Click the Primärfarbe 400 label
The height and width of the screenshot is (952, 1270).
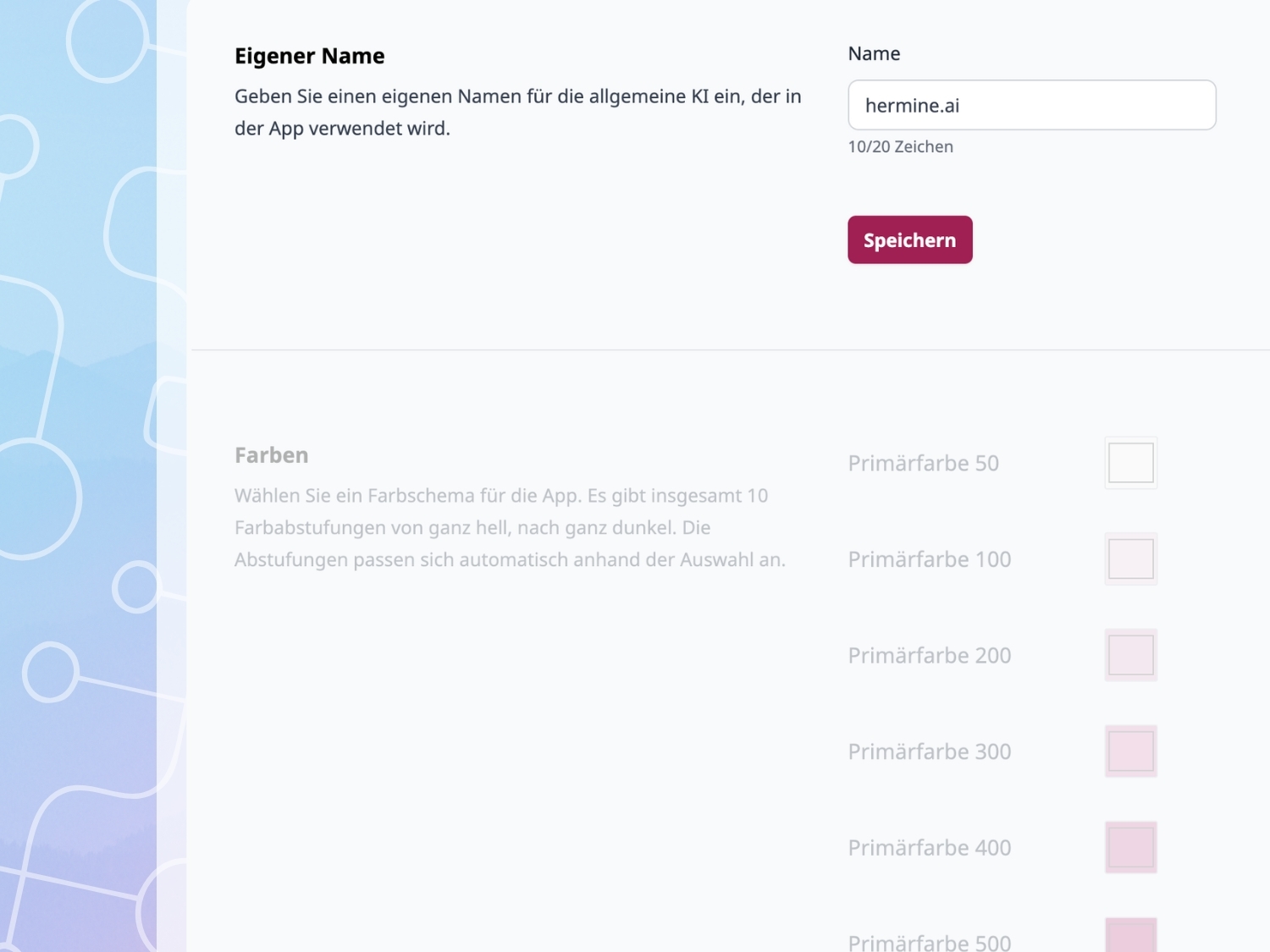click(929, 847)
